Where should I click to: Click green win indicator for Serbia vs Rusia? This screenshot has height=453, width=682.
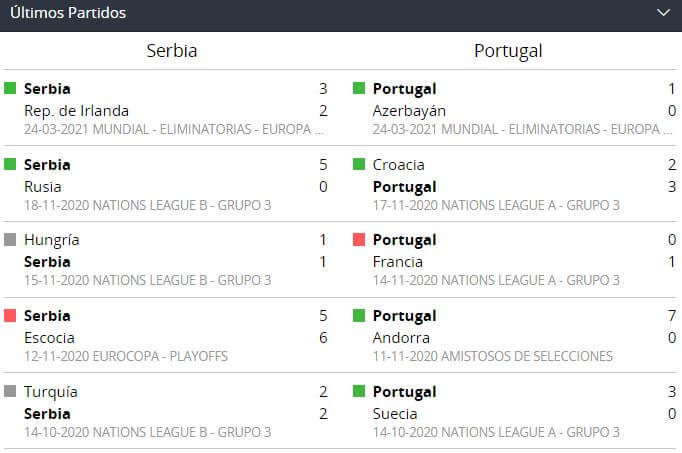(11, 164)
